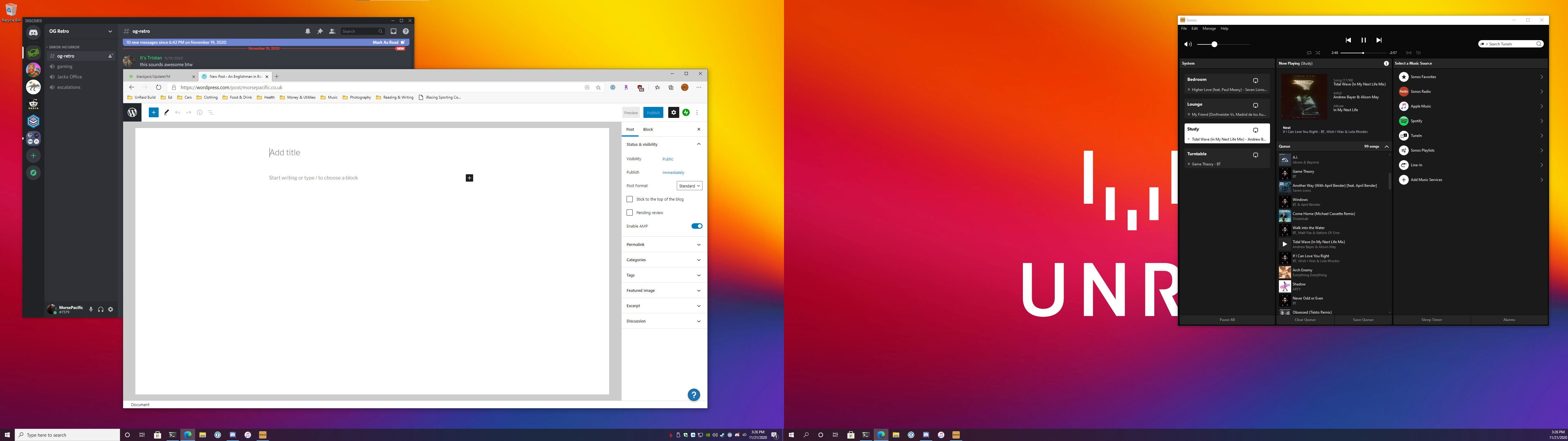Click Mark As Read in Discord

tap(386, 43)
